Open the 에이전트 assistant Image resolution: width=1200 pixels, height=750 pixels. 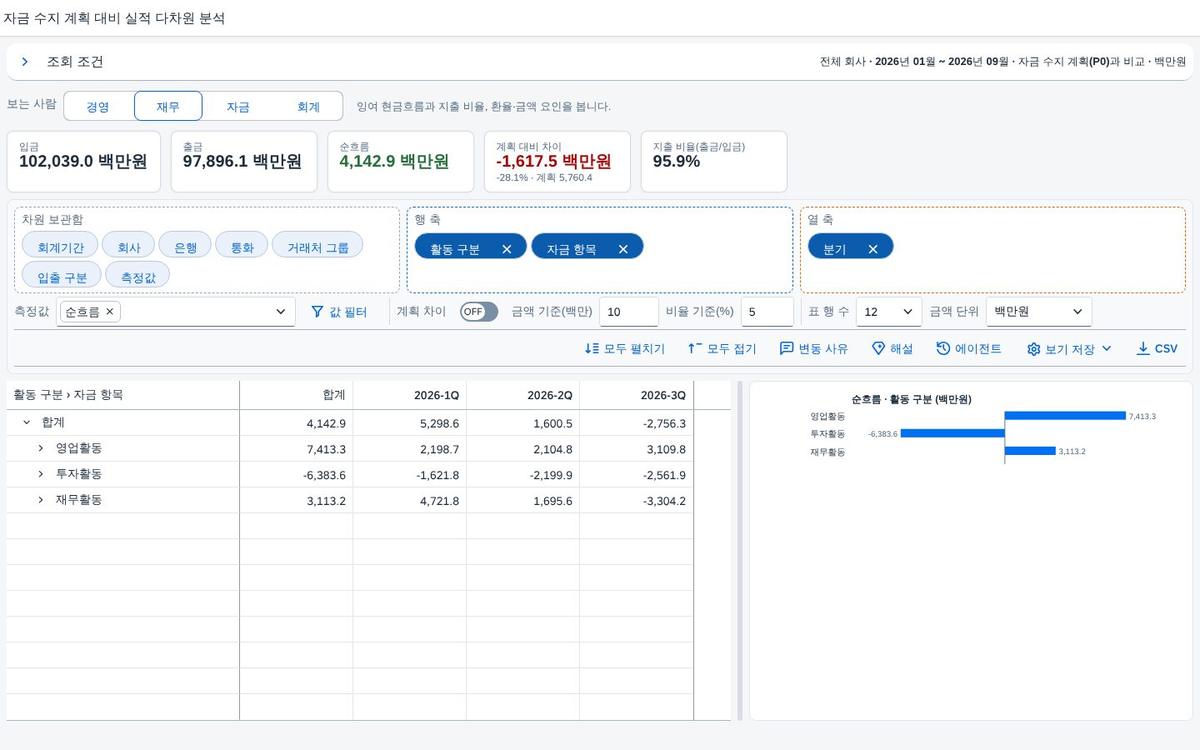[x=969, y=349]
